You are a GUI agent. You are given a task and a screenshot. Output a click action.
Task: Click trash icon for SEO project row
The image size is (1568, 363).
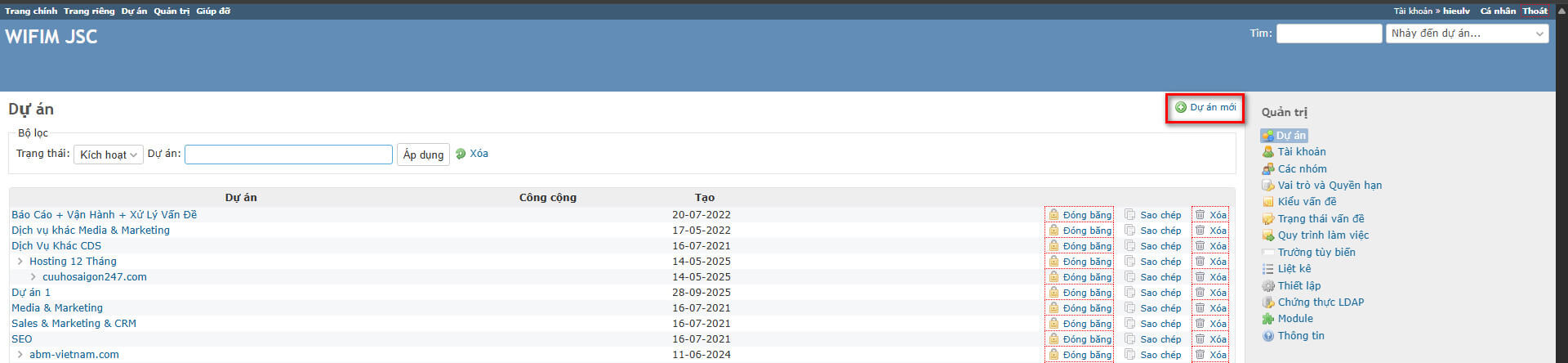click(x=1200, y=339)
